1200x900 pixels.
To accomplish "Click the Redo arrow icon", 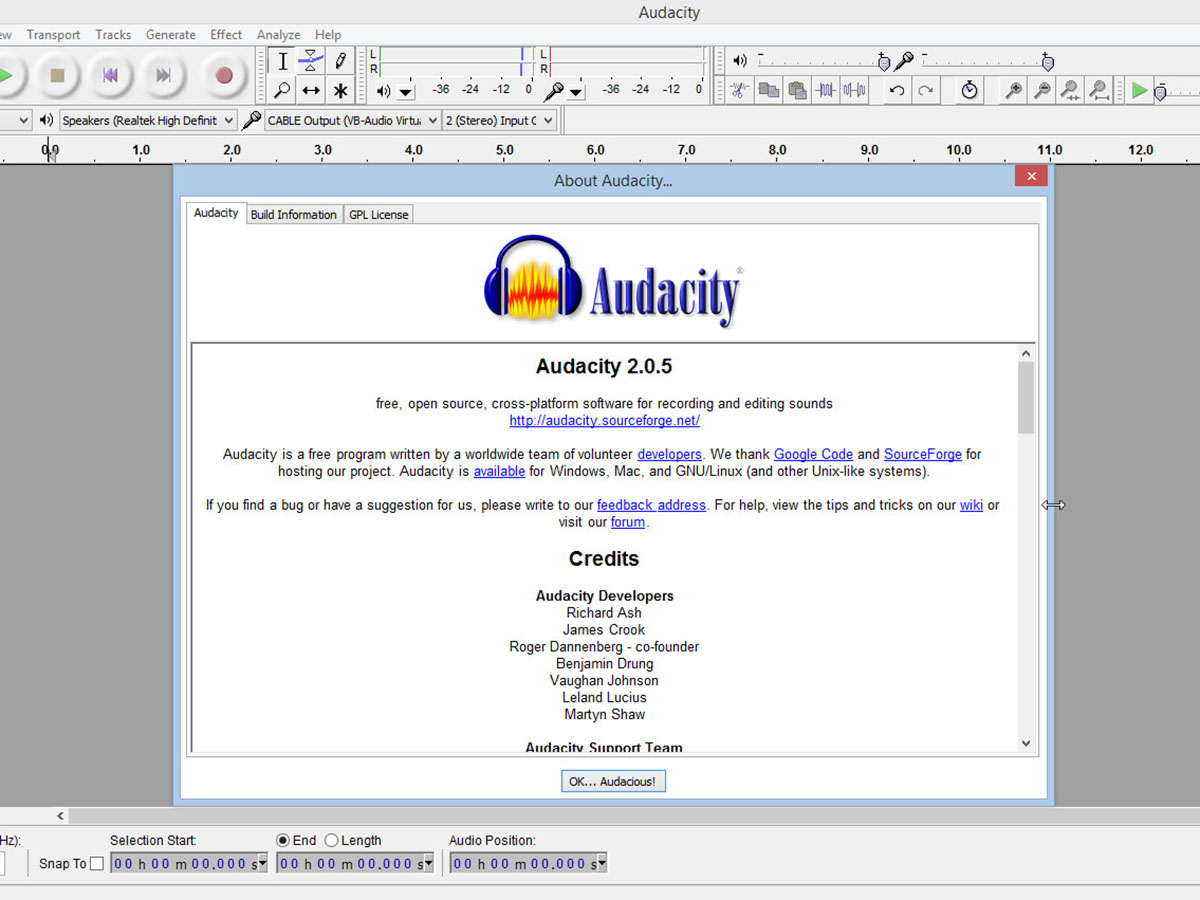I will [926, 90].
